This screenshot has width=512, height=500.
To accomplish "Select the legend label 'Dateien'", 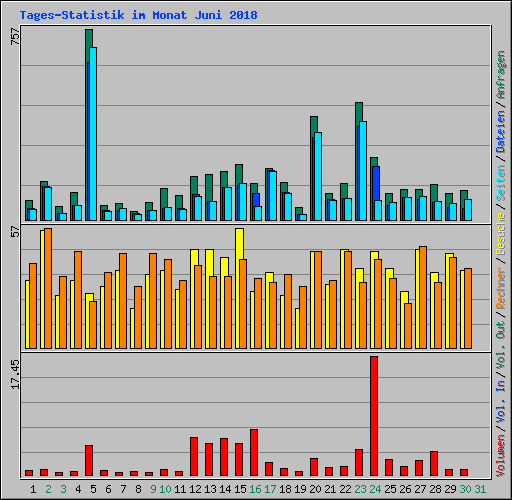I will point(501,132).
